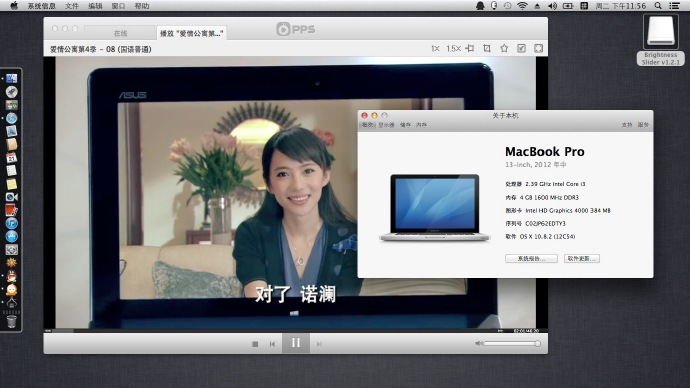Viewport: 690px width, 388px height.
Task: Open the 文件 menu in menu bar
Action: pyautogui.click(x=71, y=6)
